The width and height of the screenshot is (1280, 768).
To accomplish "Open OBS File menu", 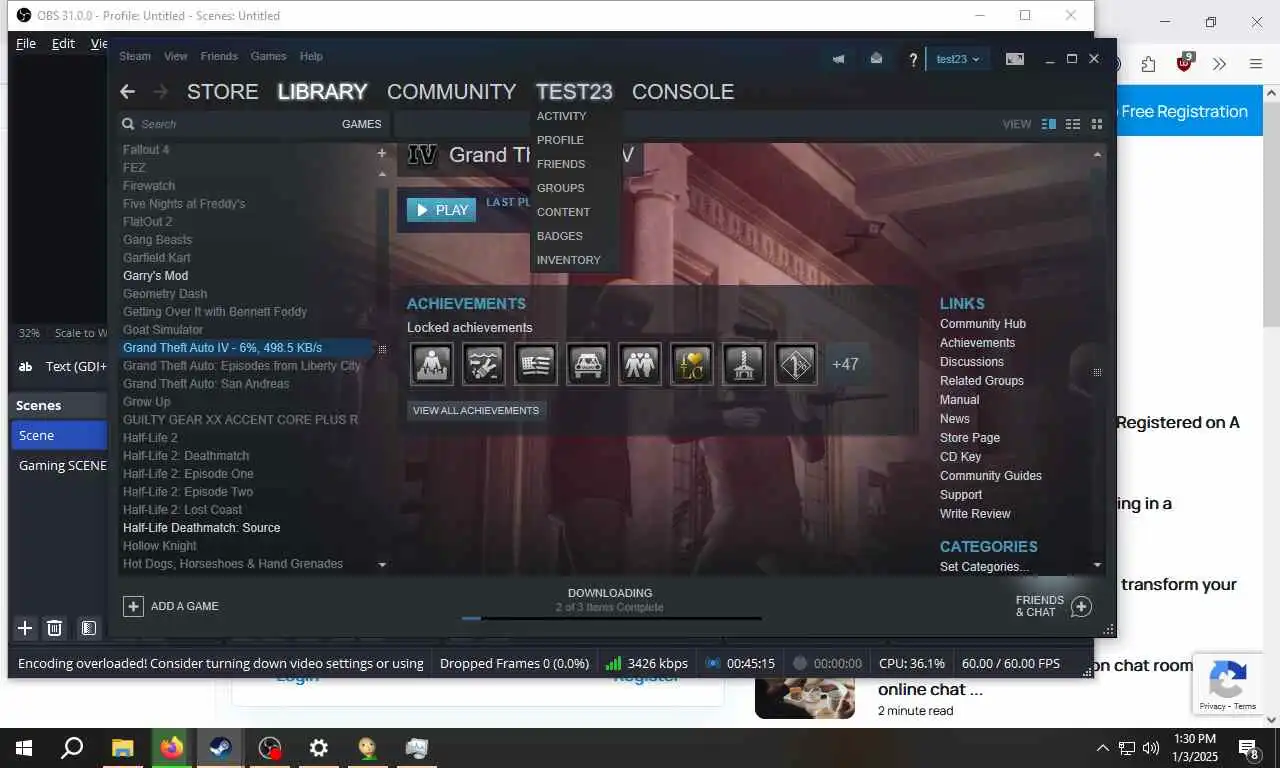I will [26, 43].
